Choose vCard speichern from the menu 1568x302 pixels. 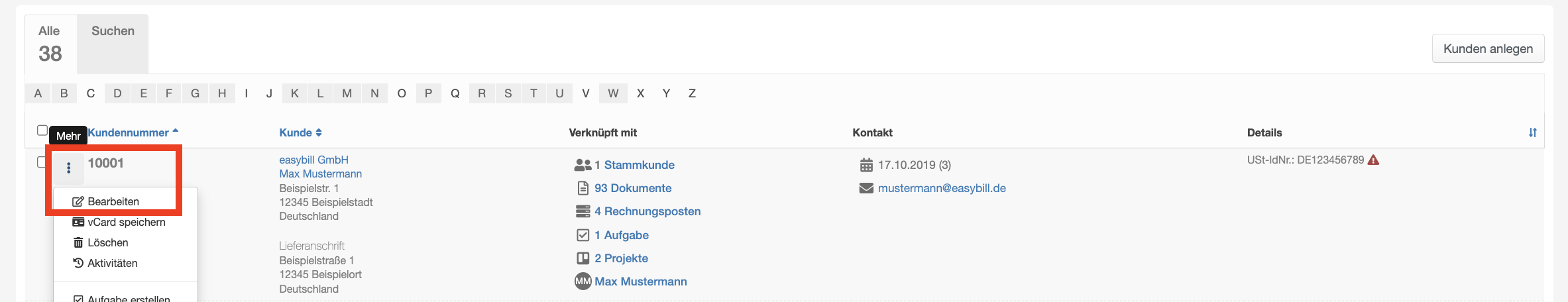(126, 222)
